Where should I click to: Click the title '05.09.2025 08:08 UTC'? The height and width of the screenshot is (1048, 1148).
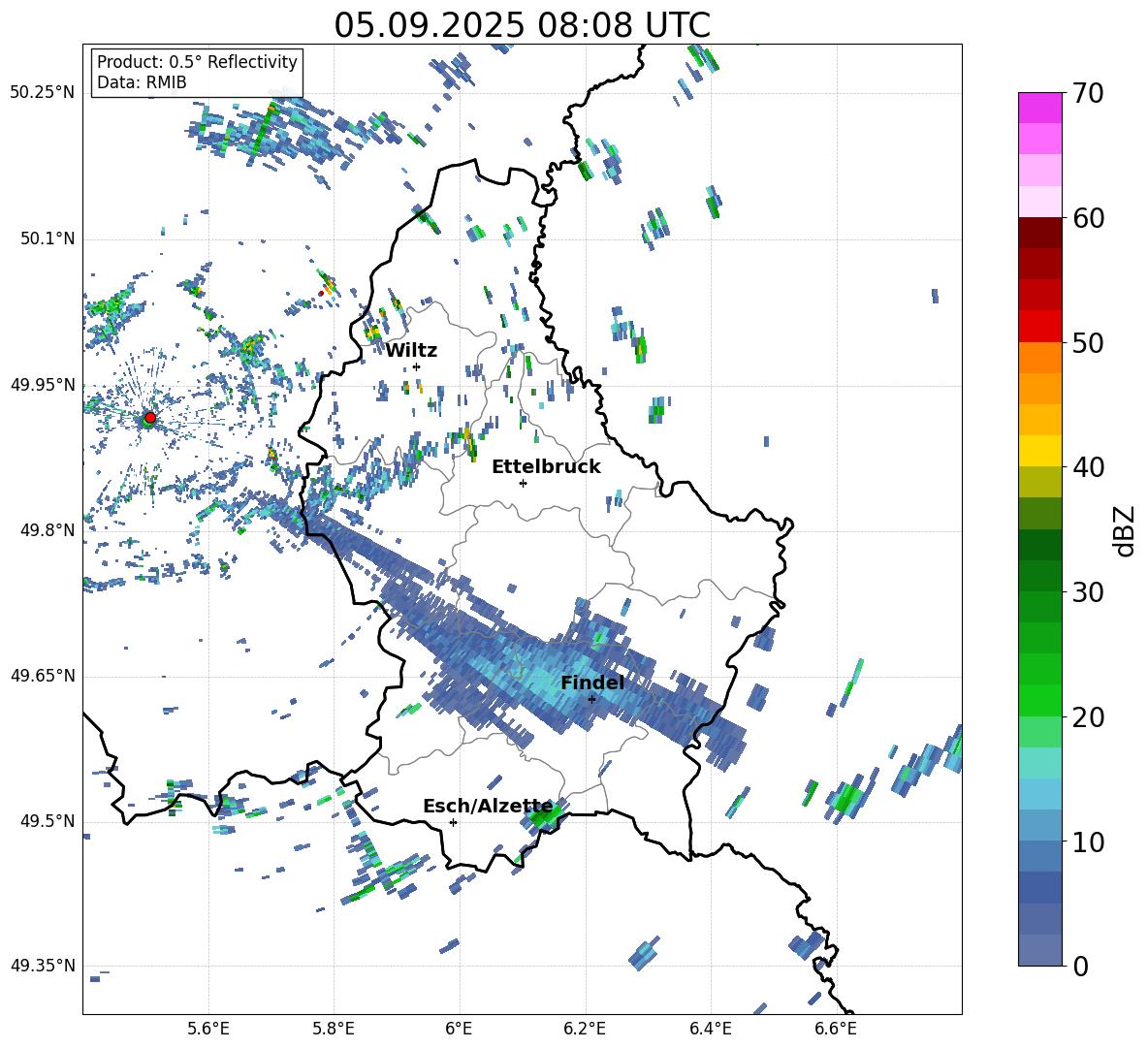(522, 25)
